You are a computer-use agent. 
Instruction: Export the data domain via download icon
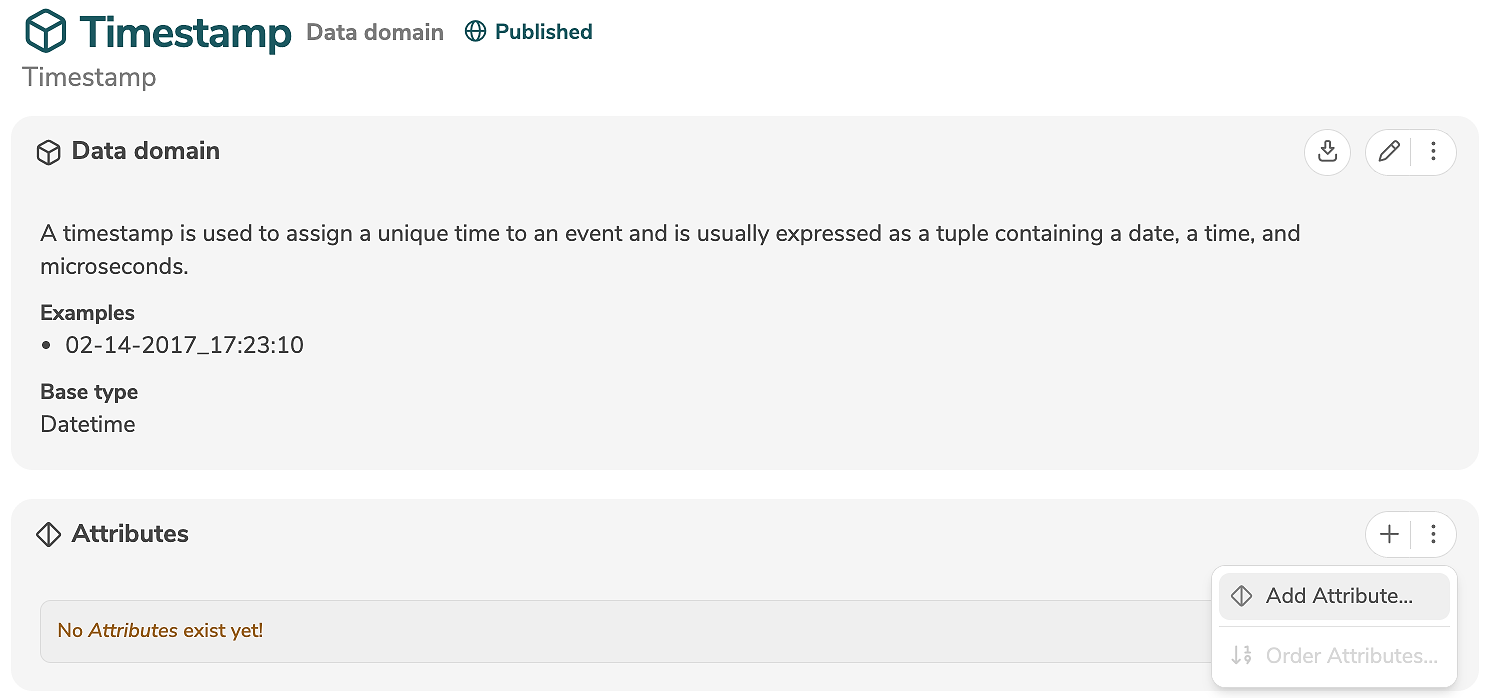point(1327,152)
